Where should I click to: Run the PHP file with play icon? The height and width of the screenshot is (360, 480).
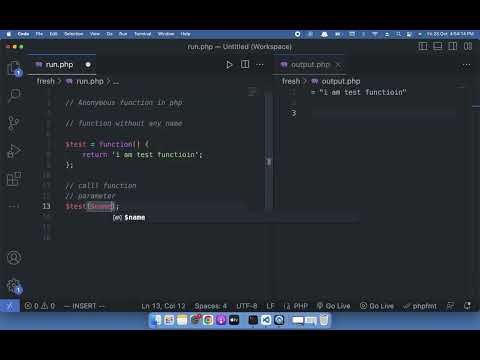[x=229, y=65]
